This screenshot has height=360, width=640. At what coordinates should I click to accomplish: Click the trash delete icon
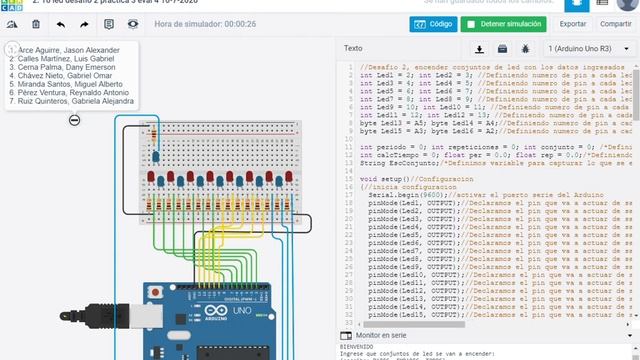36,24
